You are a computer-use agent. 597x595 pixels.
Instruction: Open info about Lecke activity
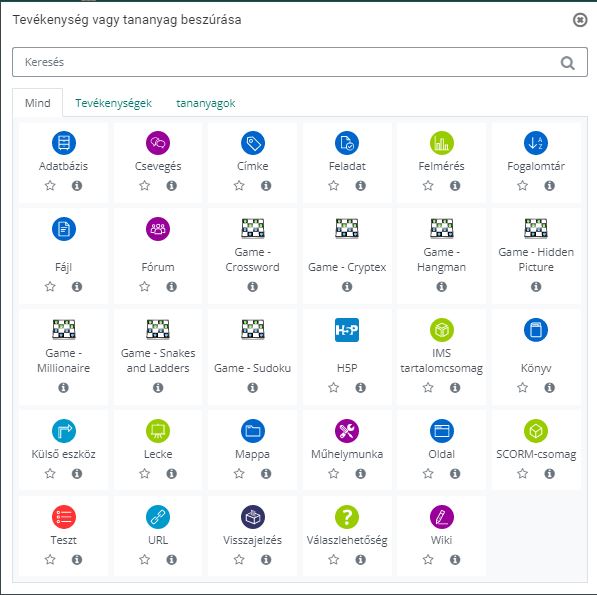tap(172, 474)
